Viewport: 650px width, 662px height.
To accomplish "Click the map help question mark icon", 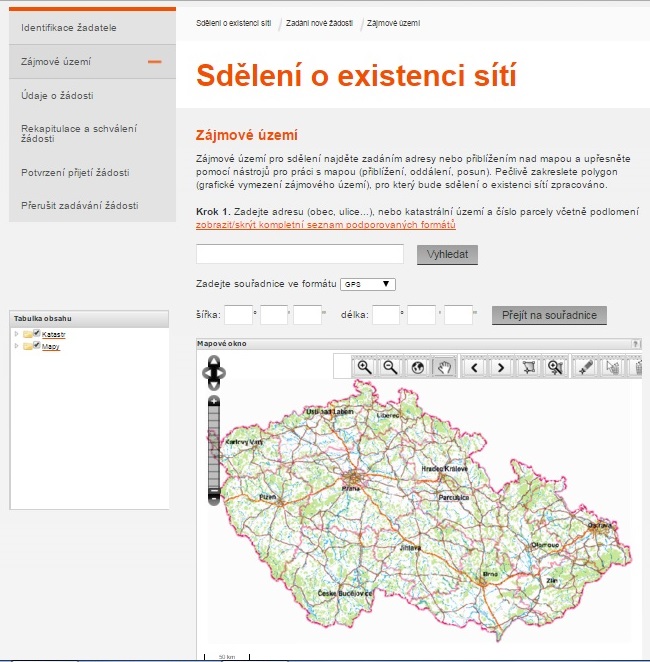I will coord(636,344).
